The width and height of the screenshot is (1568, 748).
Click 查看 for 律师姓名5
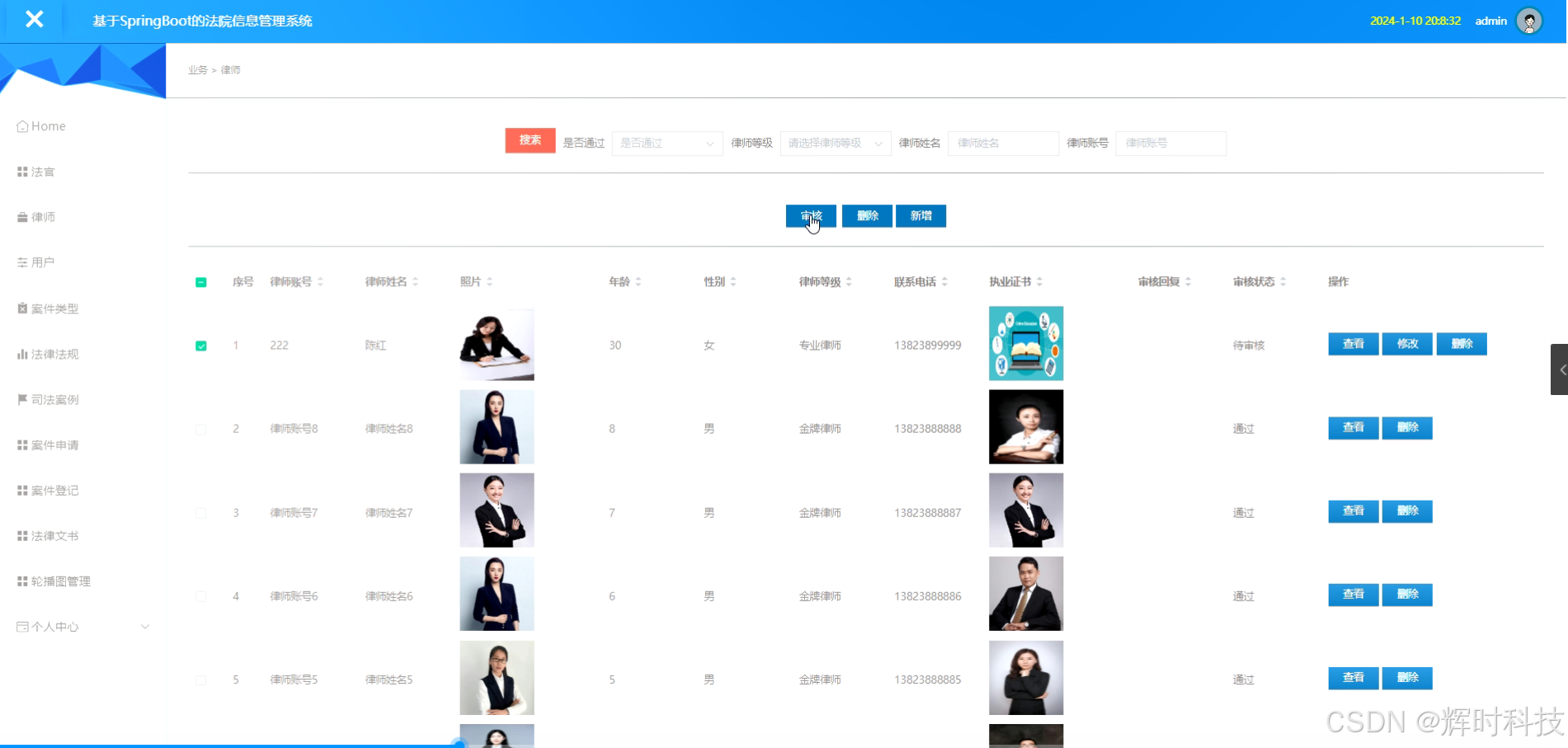[1353, 678]
